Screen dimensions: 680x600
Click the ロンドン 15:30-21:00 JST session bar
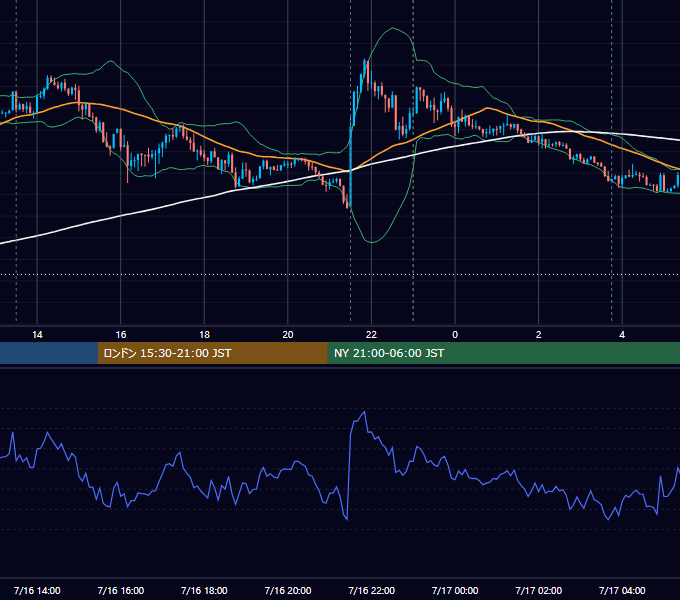212,353
